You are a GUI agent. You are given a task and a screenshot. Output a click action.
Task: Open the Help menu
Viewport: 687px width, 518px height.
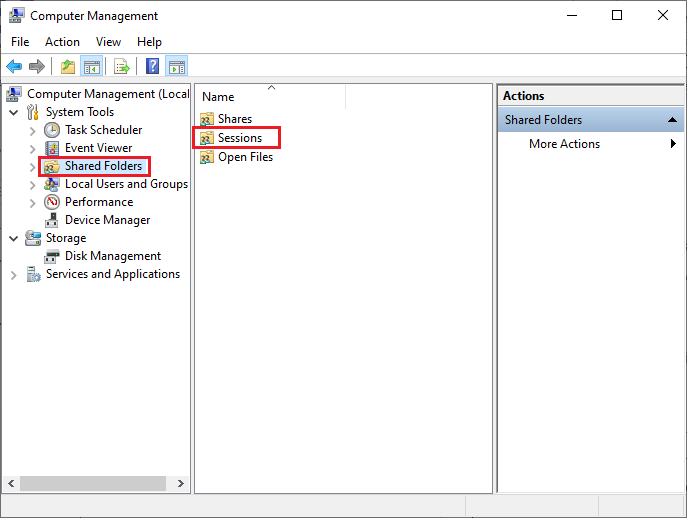pos(149,42)
